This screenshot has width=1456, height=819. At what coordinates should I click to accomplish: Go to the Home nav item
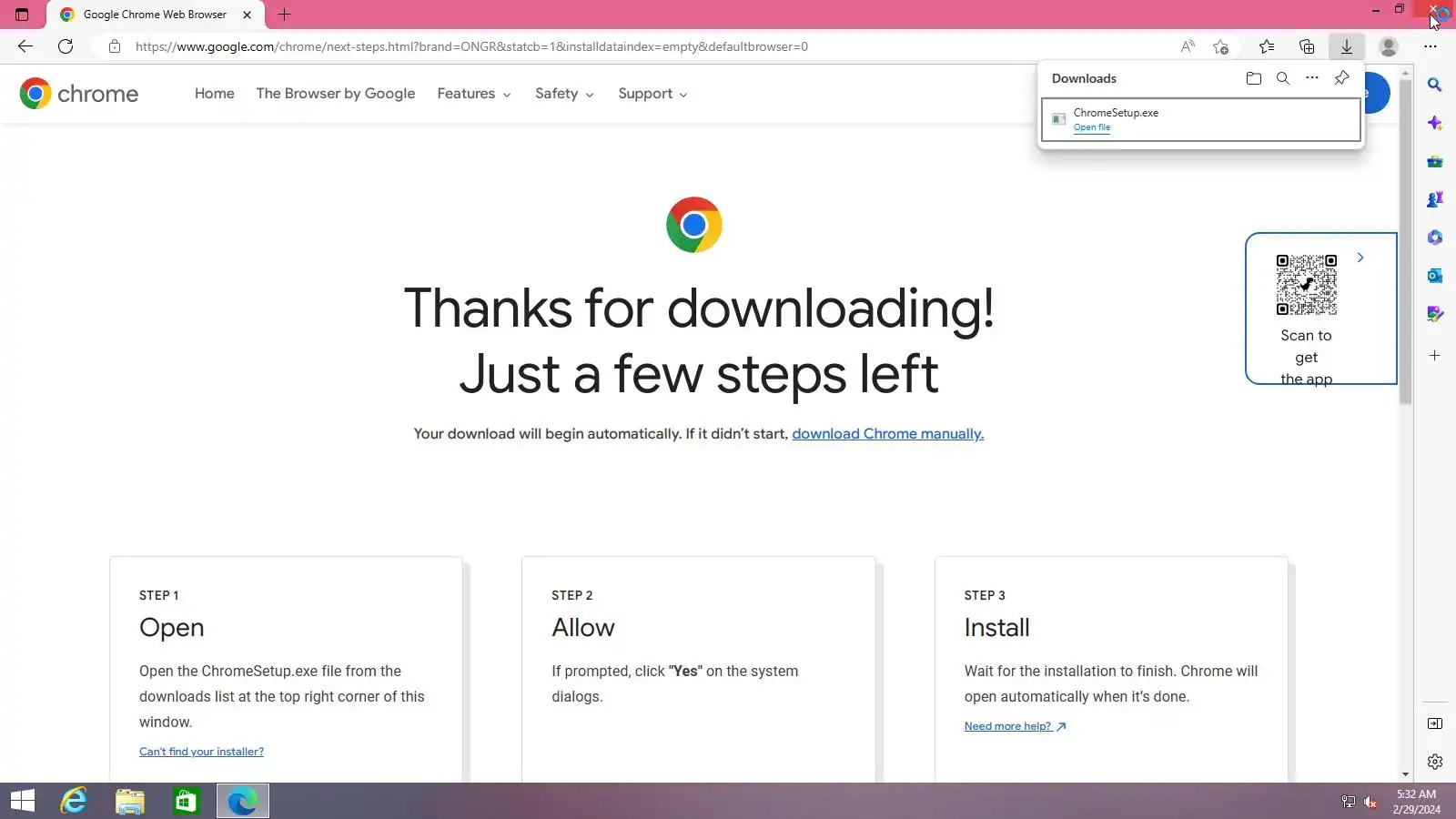point(215,94)
